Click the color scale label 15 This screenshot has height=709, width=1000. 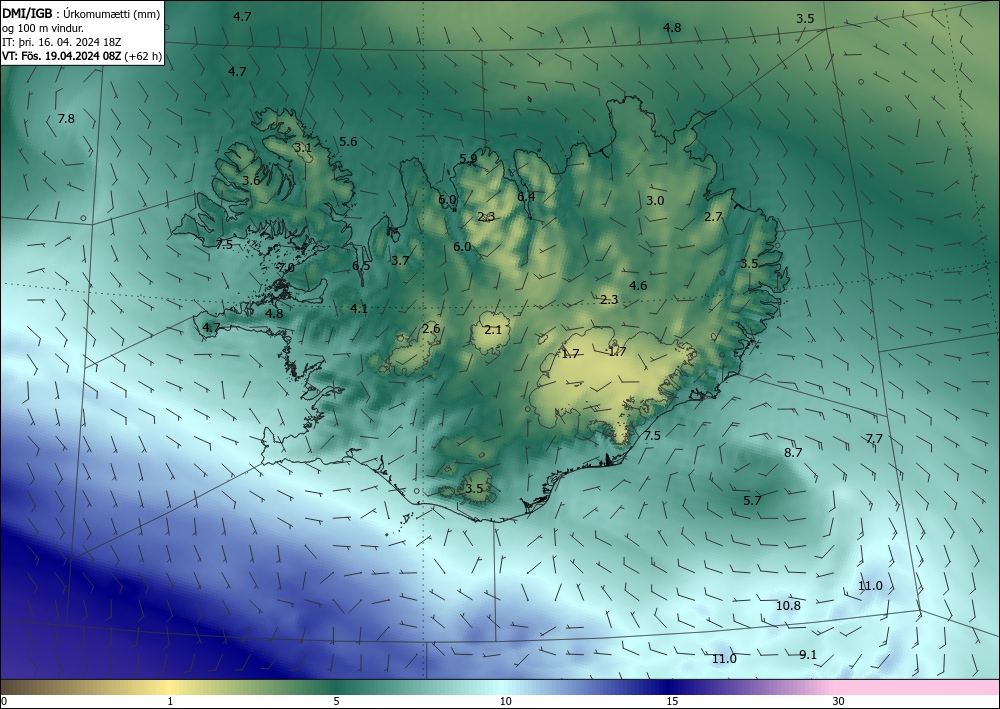(x=672, y=702)
